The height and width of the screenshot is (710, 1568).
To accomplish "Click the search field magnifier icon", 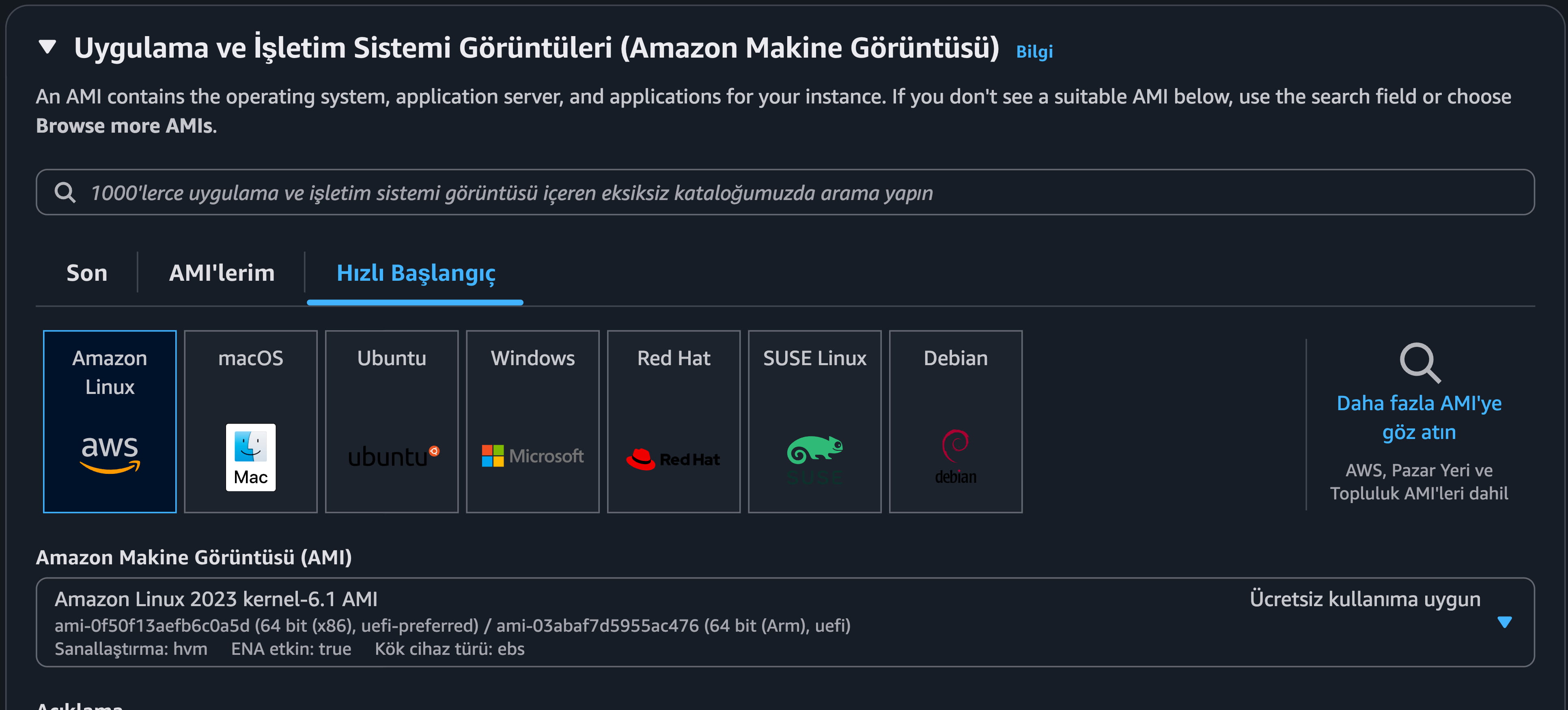I will click(65, 192).
